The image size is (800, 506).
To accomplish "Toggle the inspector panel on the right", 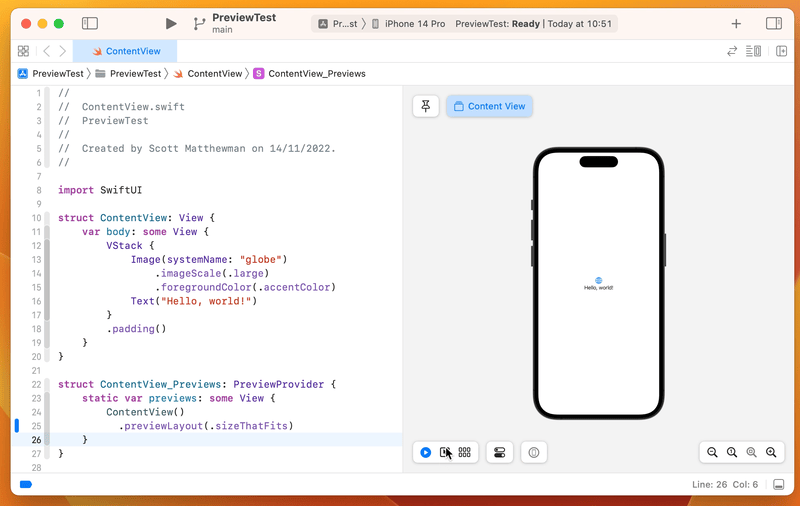I will point(773,23).
